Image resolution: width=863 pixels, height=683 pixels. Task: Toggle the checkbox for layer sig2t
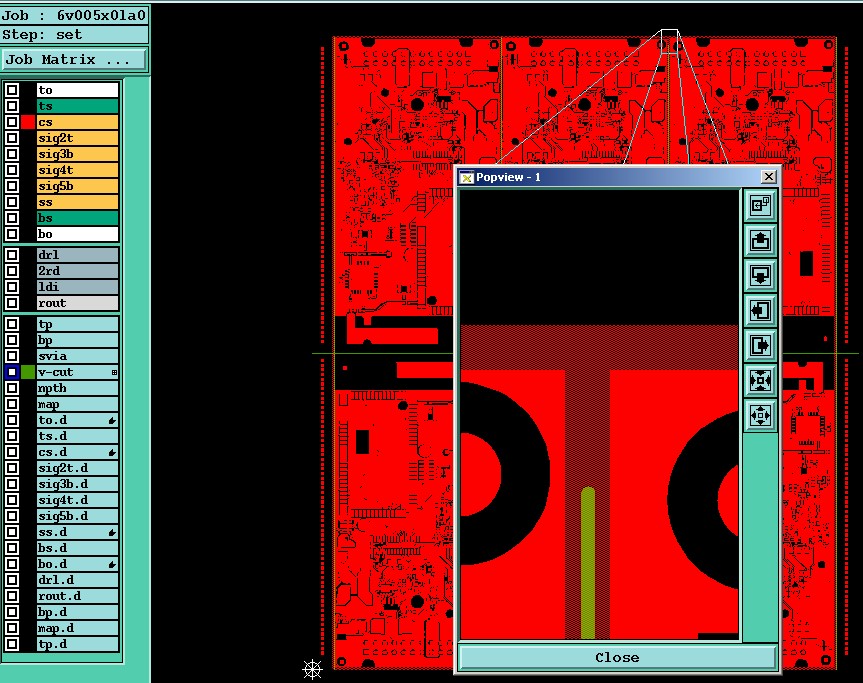click(12, 138)
